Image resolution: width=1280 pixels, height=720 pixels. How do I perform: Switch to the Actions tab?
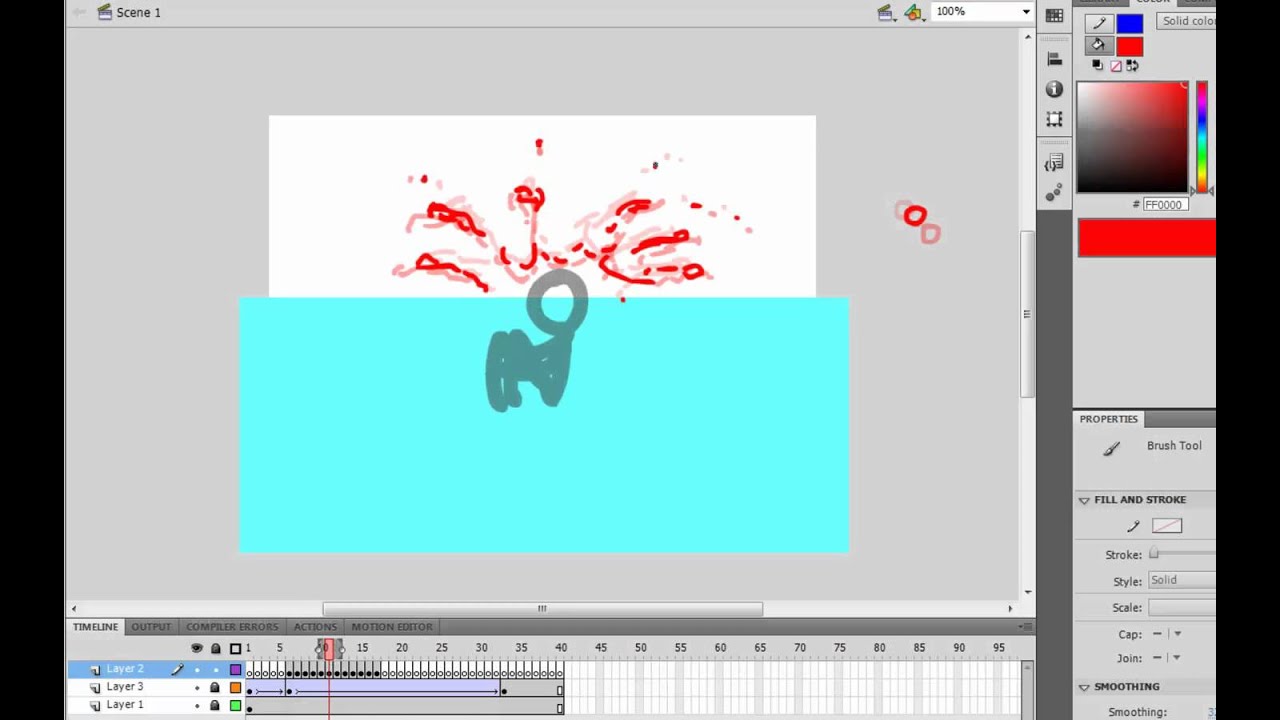[315, 627]
